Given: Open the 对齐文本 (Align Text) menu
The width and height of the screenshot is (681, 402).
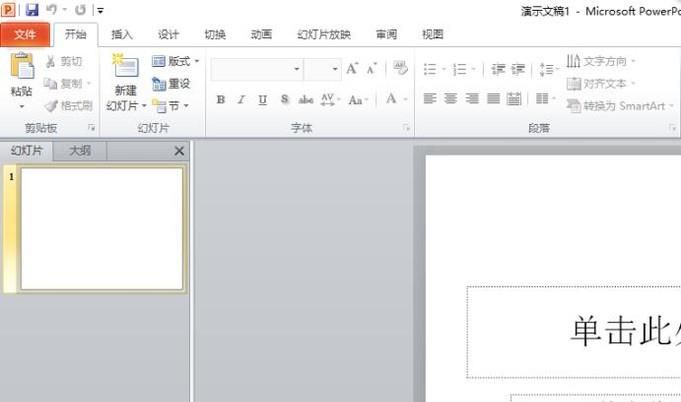Looking at the screenshot, I should [601, 83].
